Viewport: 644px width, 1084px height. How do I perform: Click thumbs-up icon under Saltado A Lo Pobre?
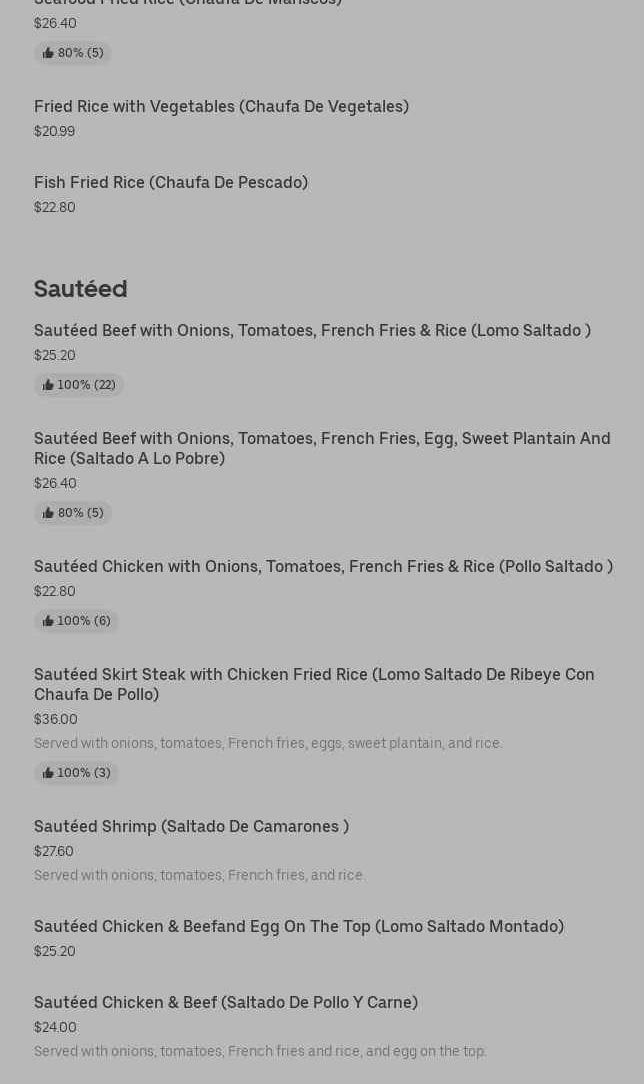click(48, 513)
